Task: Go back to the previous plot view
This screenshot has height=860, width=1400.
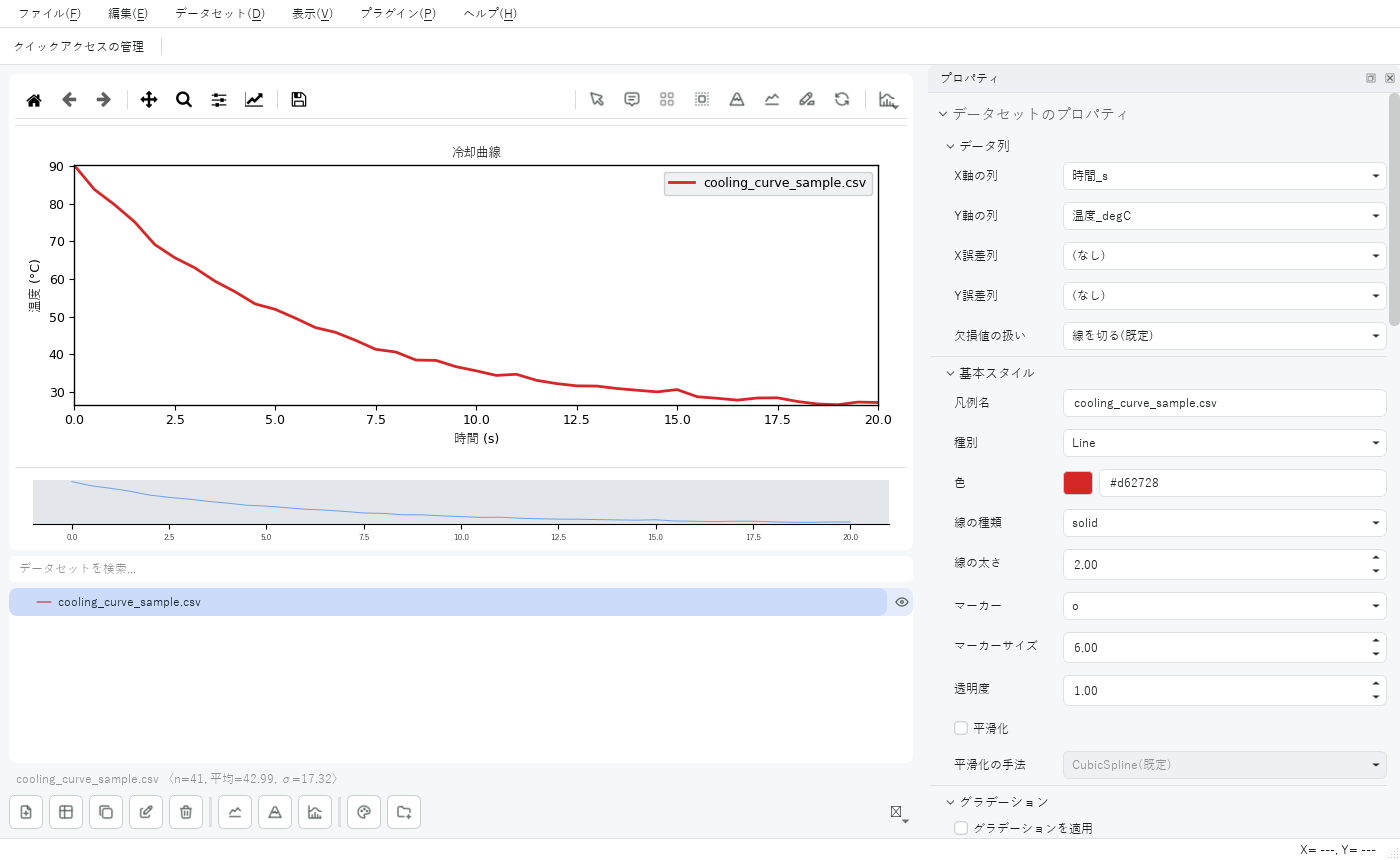Action: 69,100
